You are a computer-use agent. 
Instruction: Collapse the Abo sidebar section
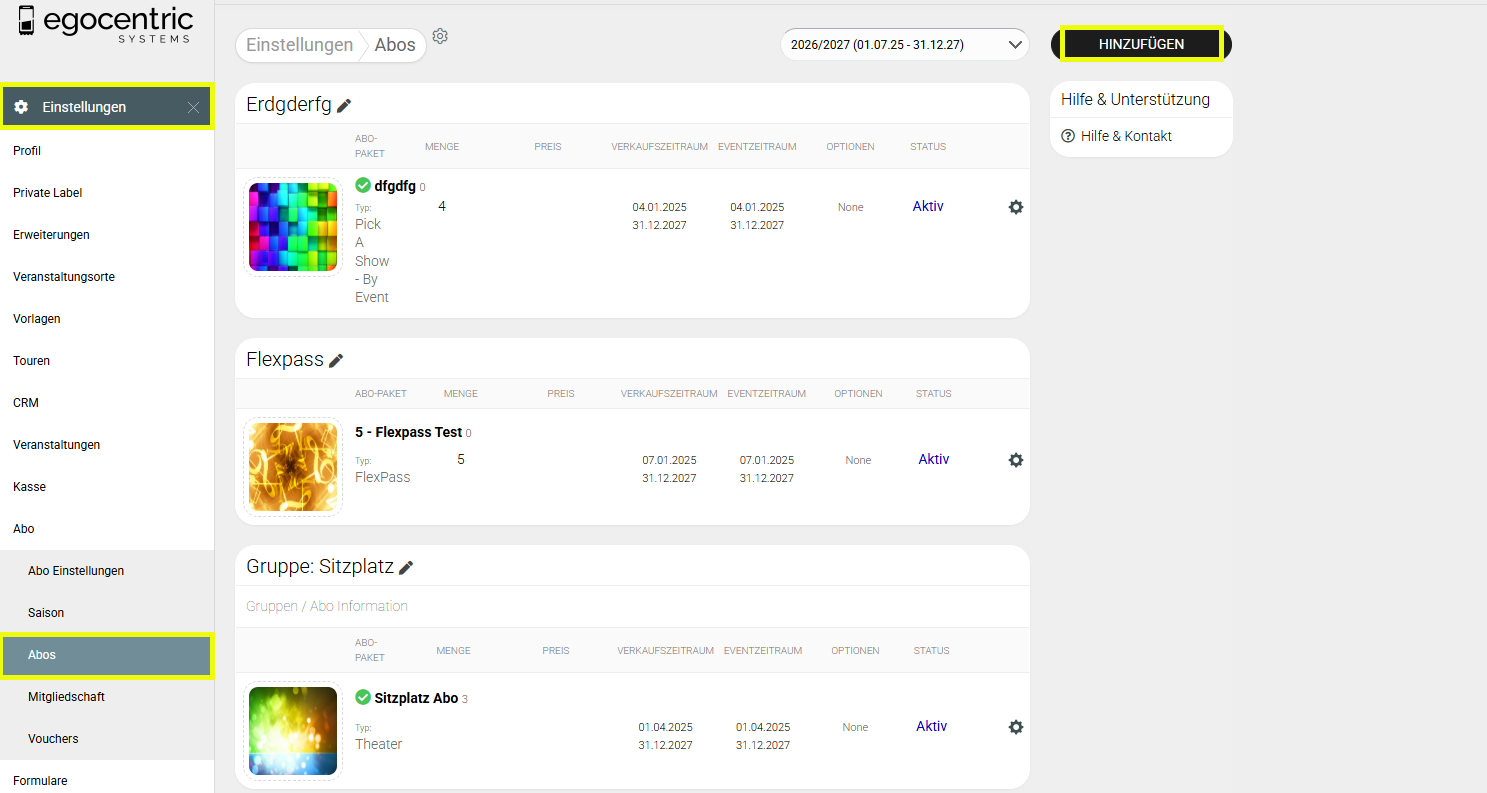(24, 529)
